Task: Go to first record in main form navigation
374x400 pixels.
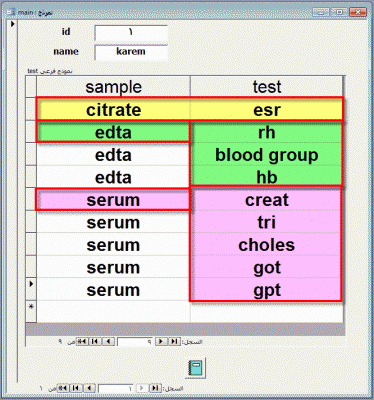Action: pos(155,388)
